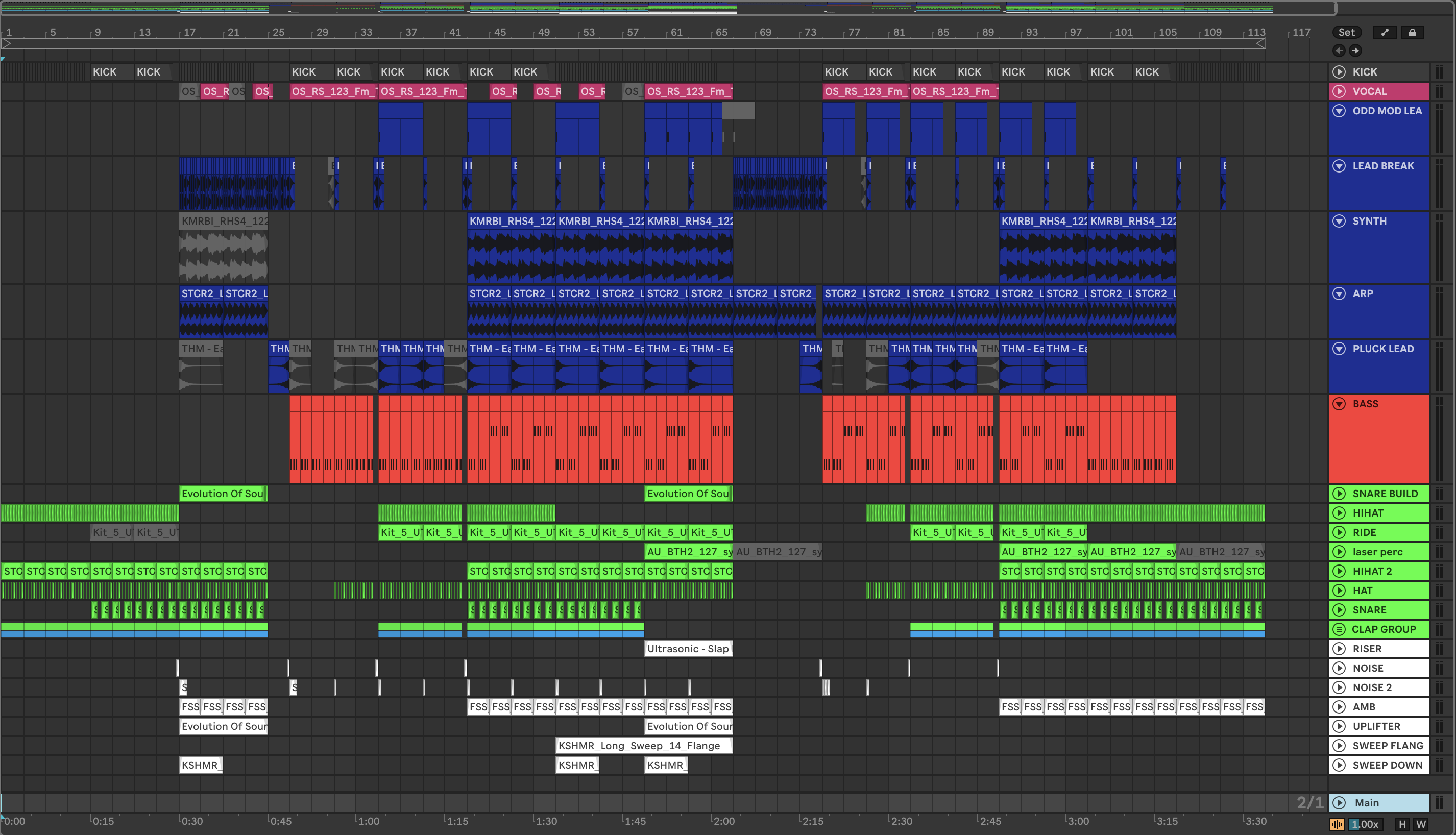Select the KSHMR_Long_Sweep_14_Flange clip
Image resolution: width=1456 pixels, height=835 pixels.
pos(643,746)
